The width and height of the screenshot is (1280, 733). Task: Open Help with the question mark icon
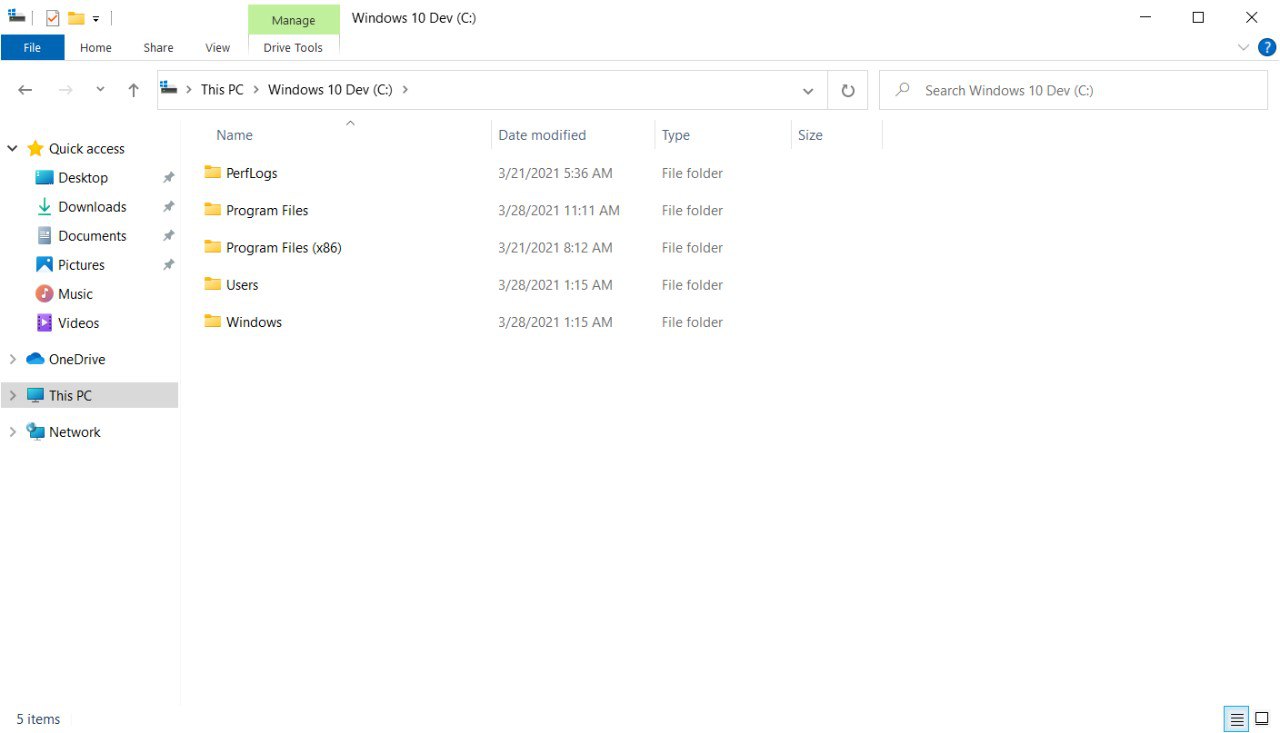click(1266, 47)
